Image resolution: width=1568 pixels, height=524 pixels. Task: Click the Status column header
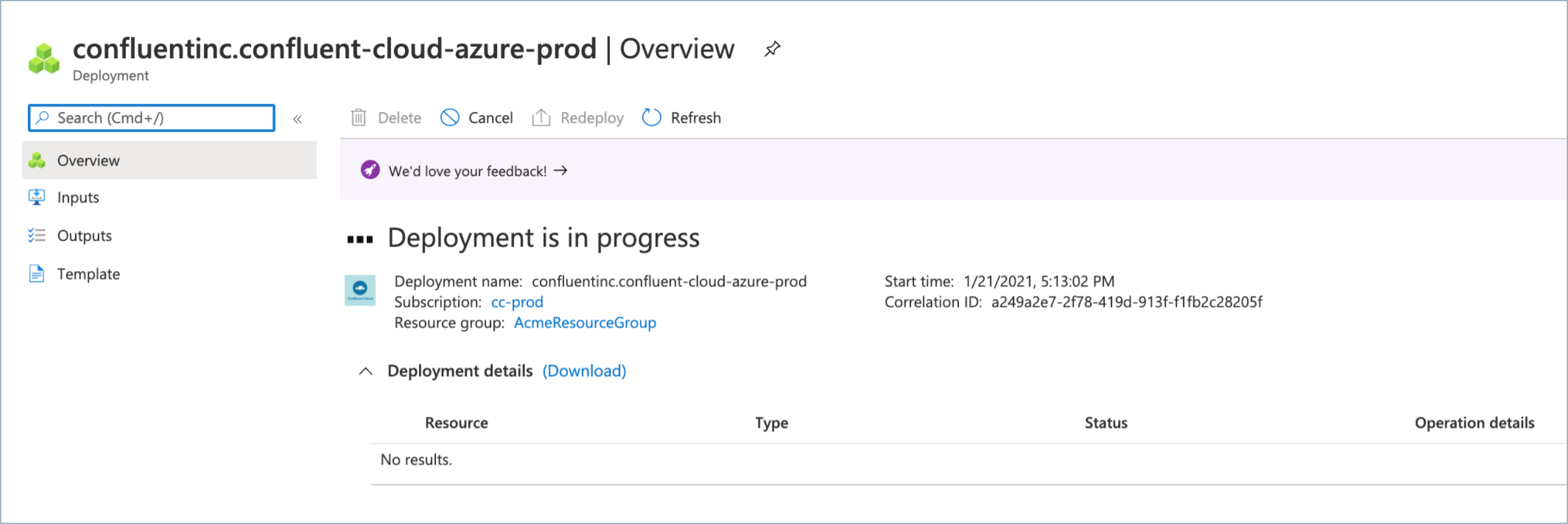pos(1105,423)
